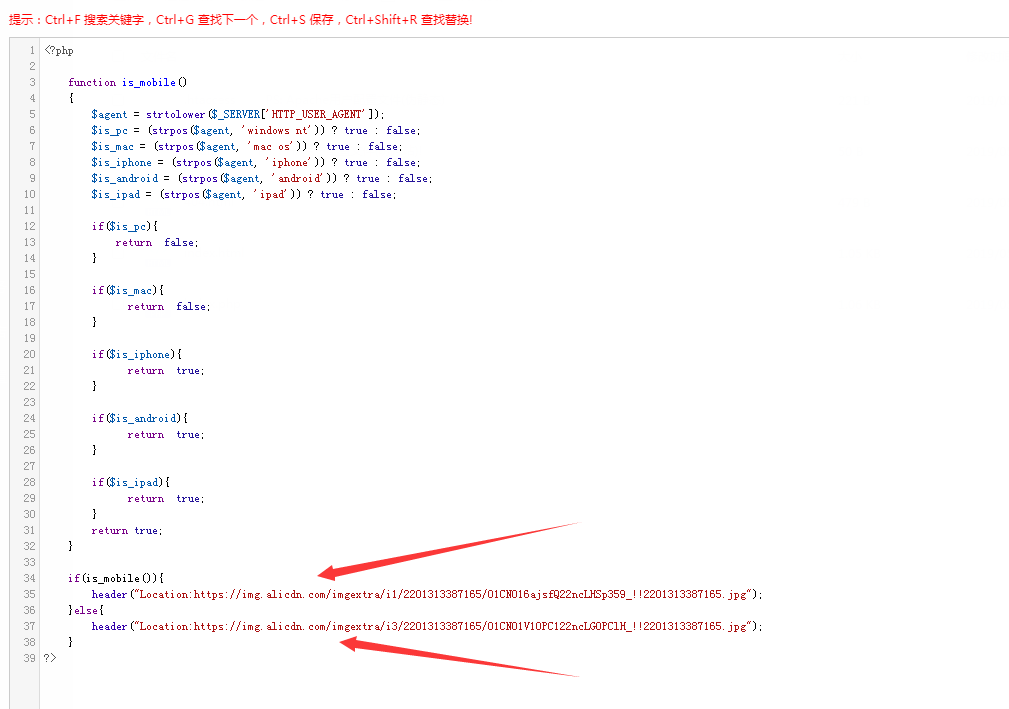Click return false under if($is_mac)
This screenshot has width=1009, height=709.
click(169, 306)
